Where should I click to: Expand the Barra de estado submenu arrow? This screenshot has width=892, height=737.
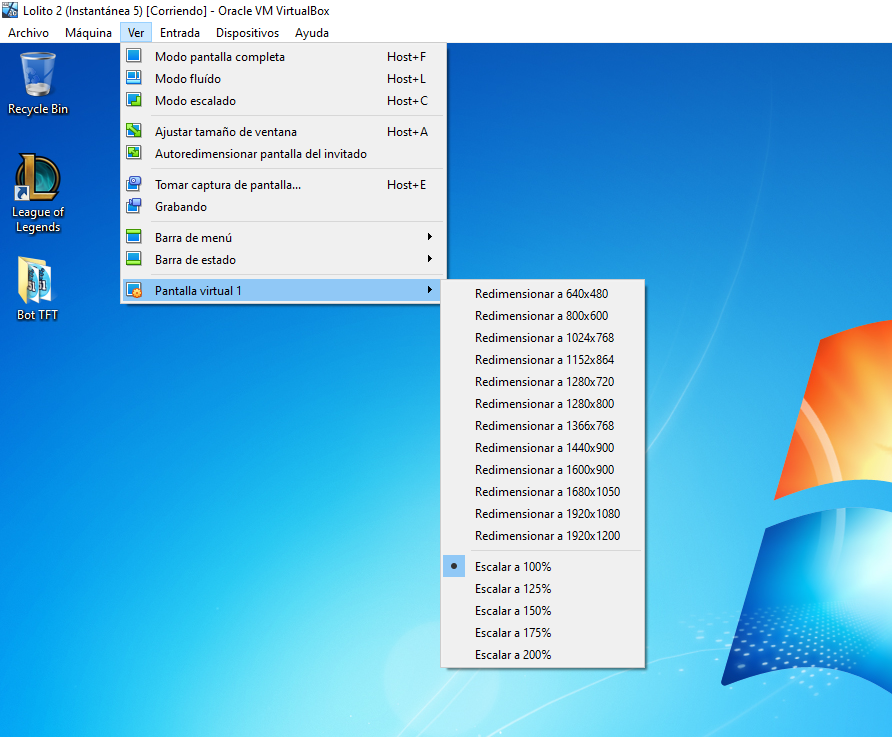point(430,260)
